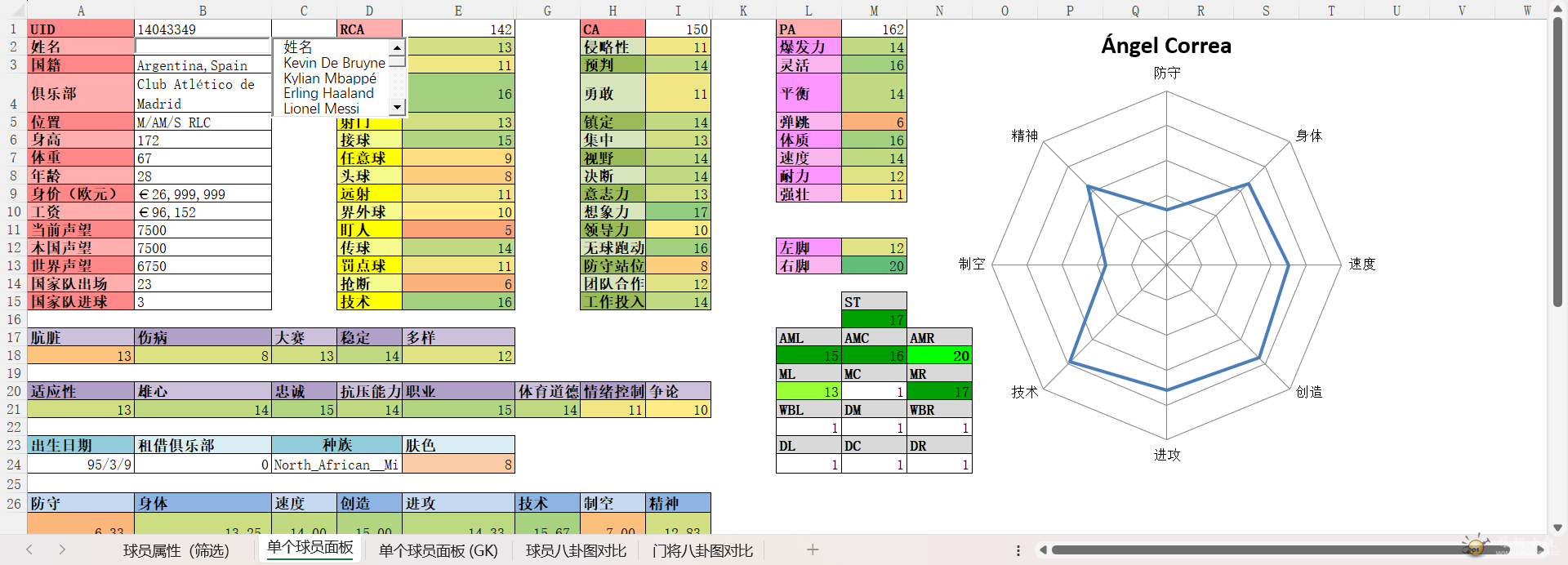Click the horizontal scrollbar left arrow
Screen dimensions: 1568x565
point(1043,550)
